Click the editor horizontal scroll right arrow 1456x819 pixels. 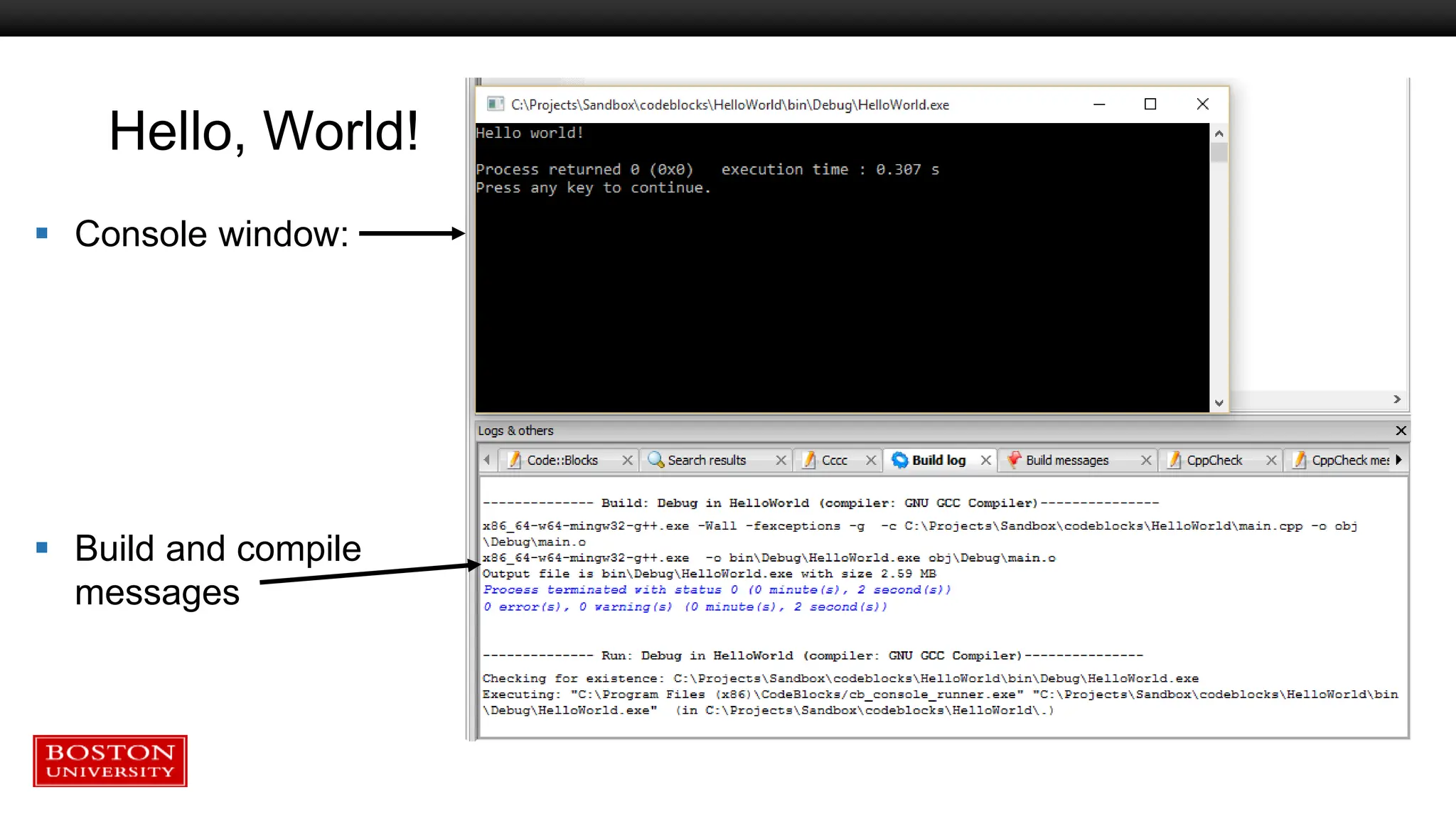(1397, 400)
